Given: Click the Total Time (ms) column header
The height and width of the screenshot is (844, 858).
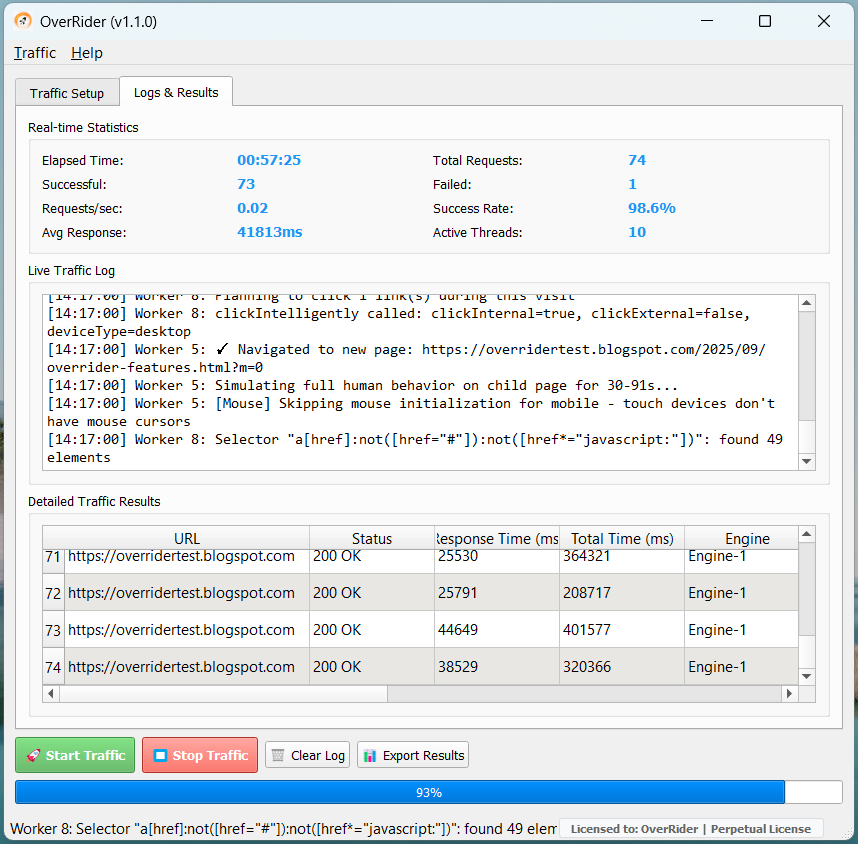Looking at the screenshot, I should pos(622,539).
